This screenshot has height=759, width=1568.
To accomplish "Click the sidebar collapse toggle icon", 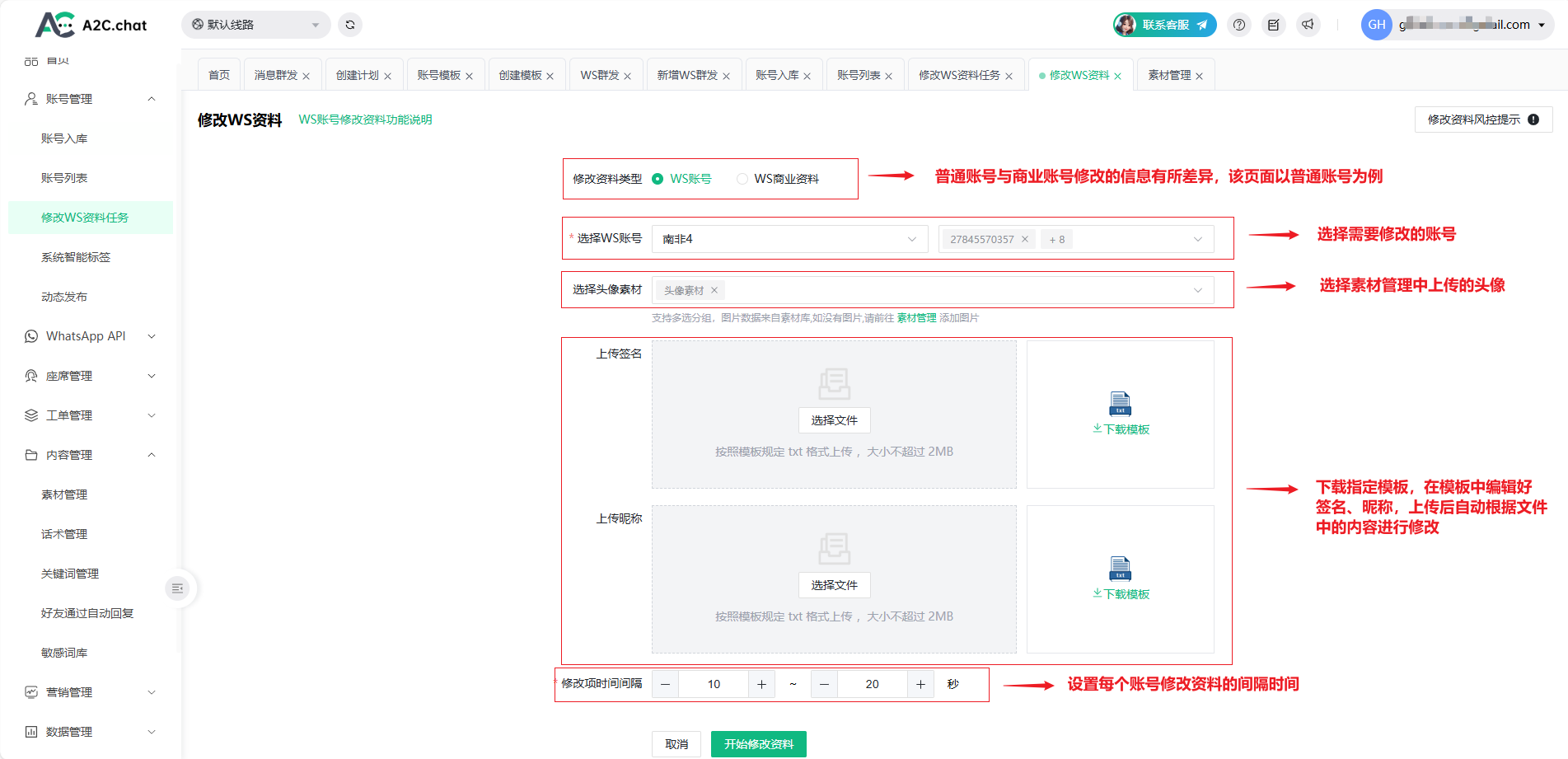I will point(177,588).
